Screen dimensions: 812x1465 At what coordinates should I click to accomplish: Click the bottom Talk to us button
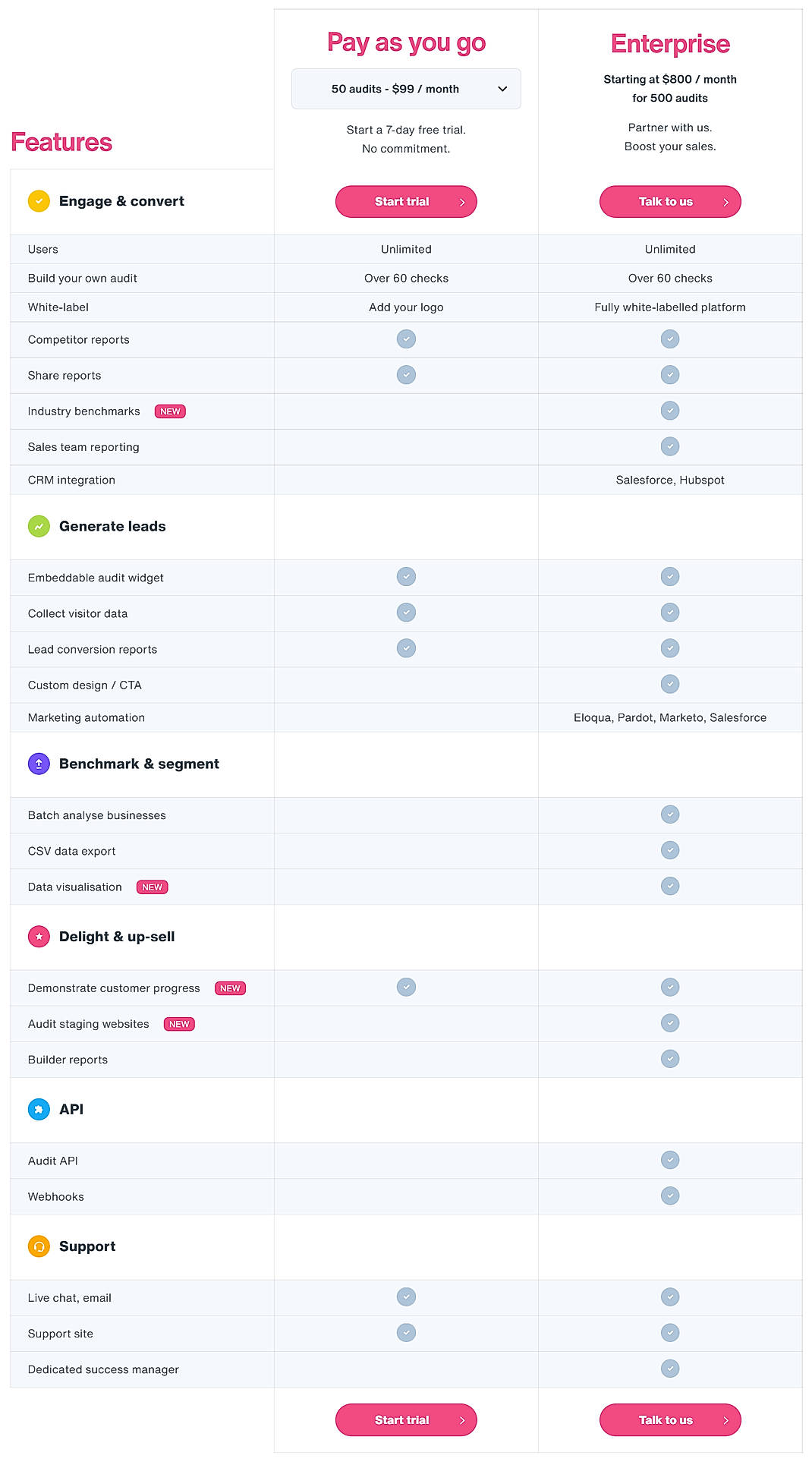(x=669, y=1419)
